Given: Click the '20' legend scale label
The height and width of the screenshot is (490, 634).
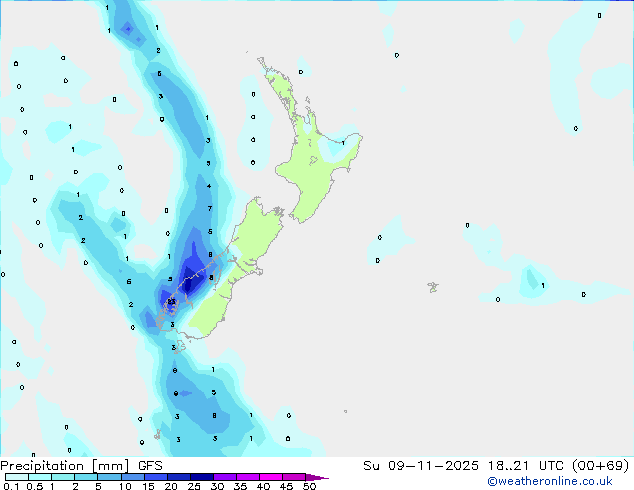Looking at the screenshot, I should click(x=171, y=486).
